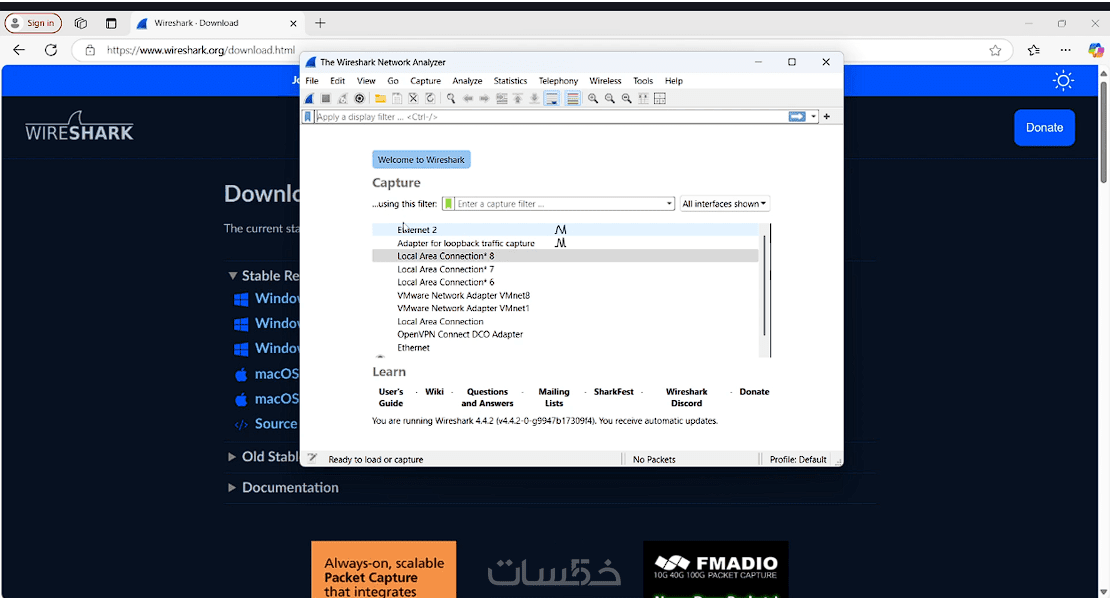The image size is (1110, 598).
Task: Zoom in main window text
Action: click(x=593, y=98)
